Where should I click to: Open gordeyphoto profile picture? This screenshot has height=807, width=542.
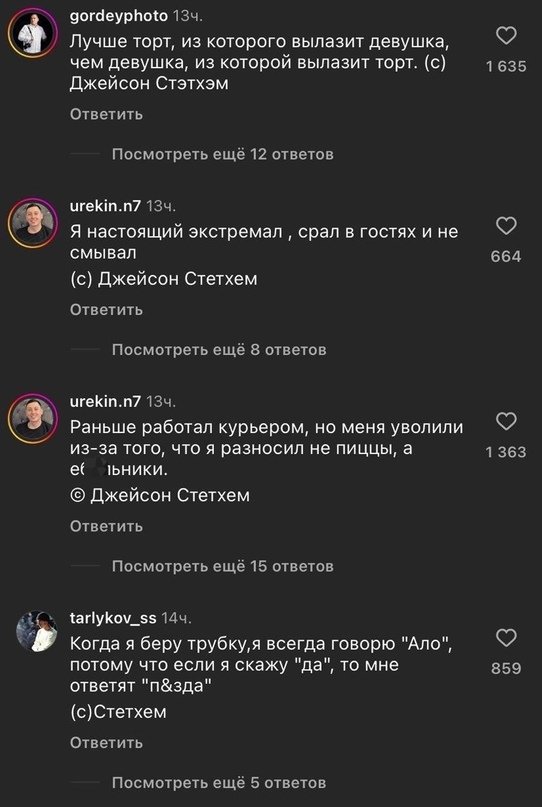point(33,33)
